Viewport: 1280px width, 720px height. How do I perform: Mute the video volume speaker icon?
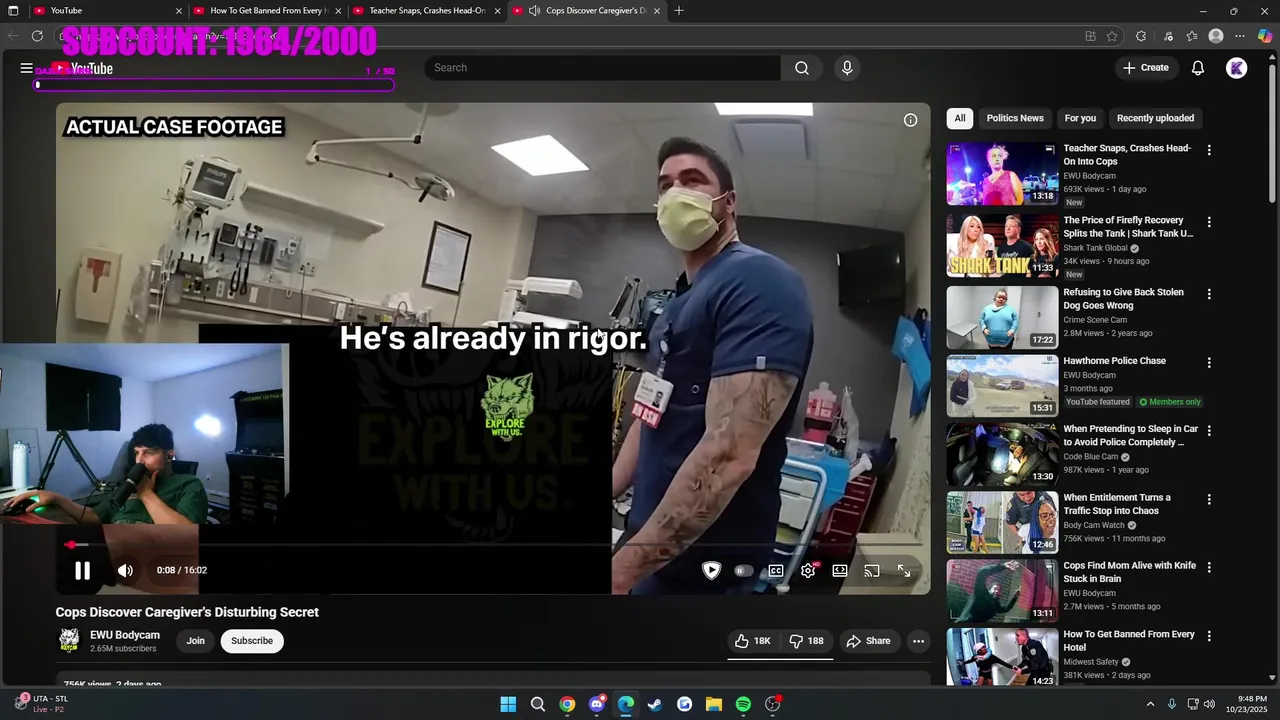click(x=125, y=571)
